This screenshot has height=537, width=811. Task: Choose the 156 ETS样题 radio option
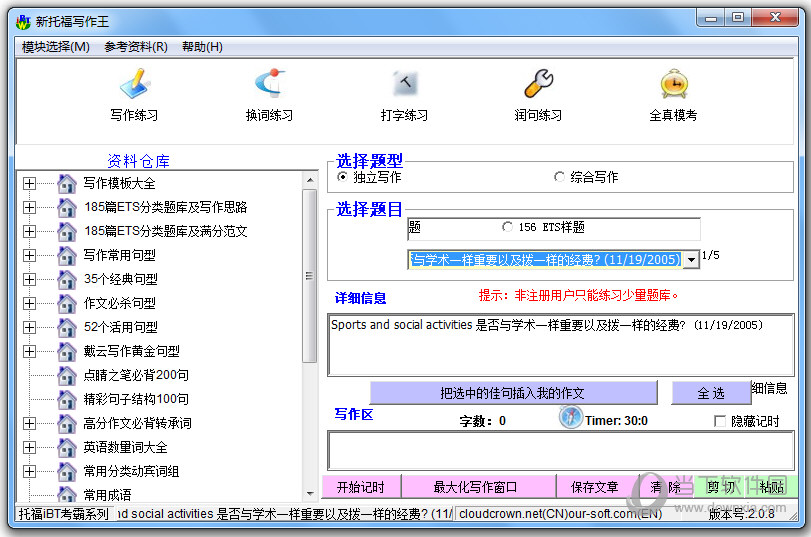pos(507,227)
